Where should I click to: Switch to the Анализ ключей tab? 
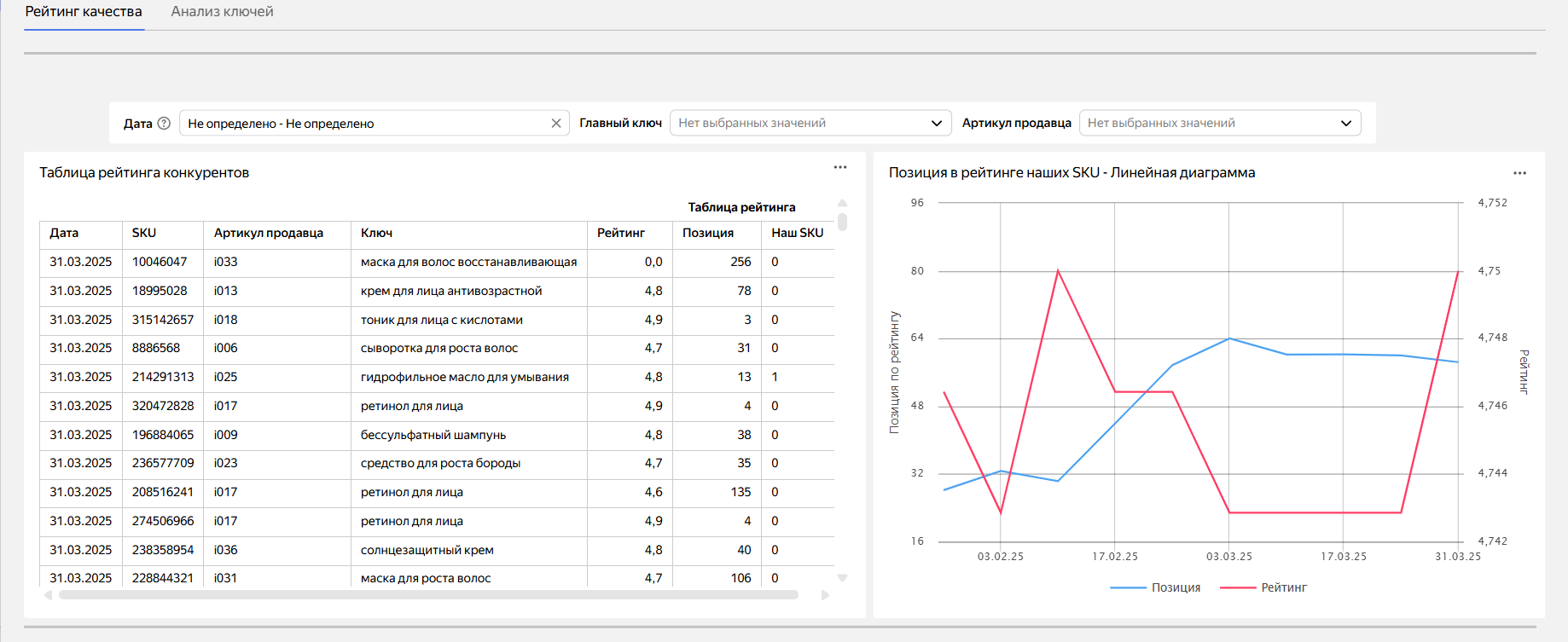click(x=222, y=12)
